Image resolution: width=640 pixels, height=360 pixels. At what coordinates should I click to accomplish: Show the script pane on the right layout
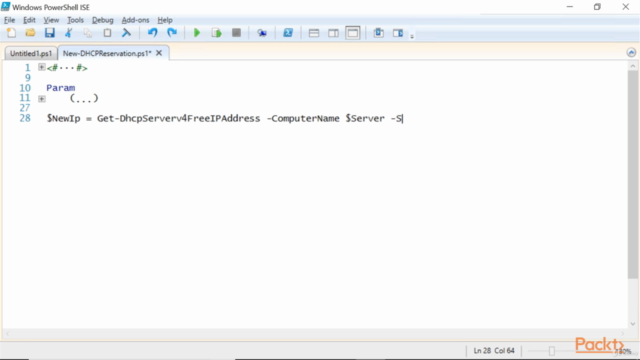(333, 33)
